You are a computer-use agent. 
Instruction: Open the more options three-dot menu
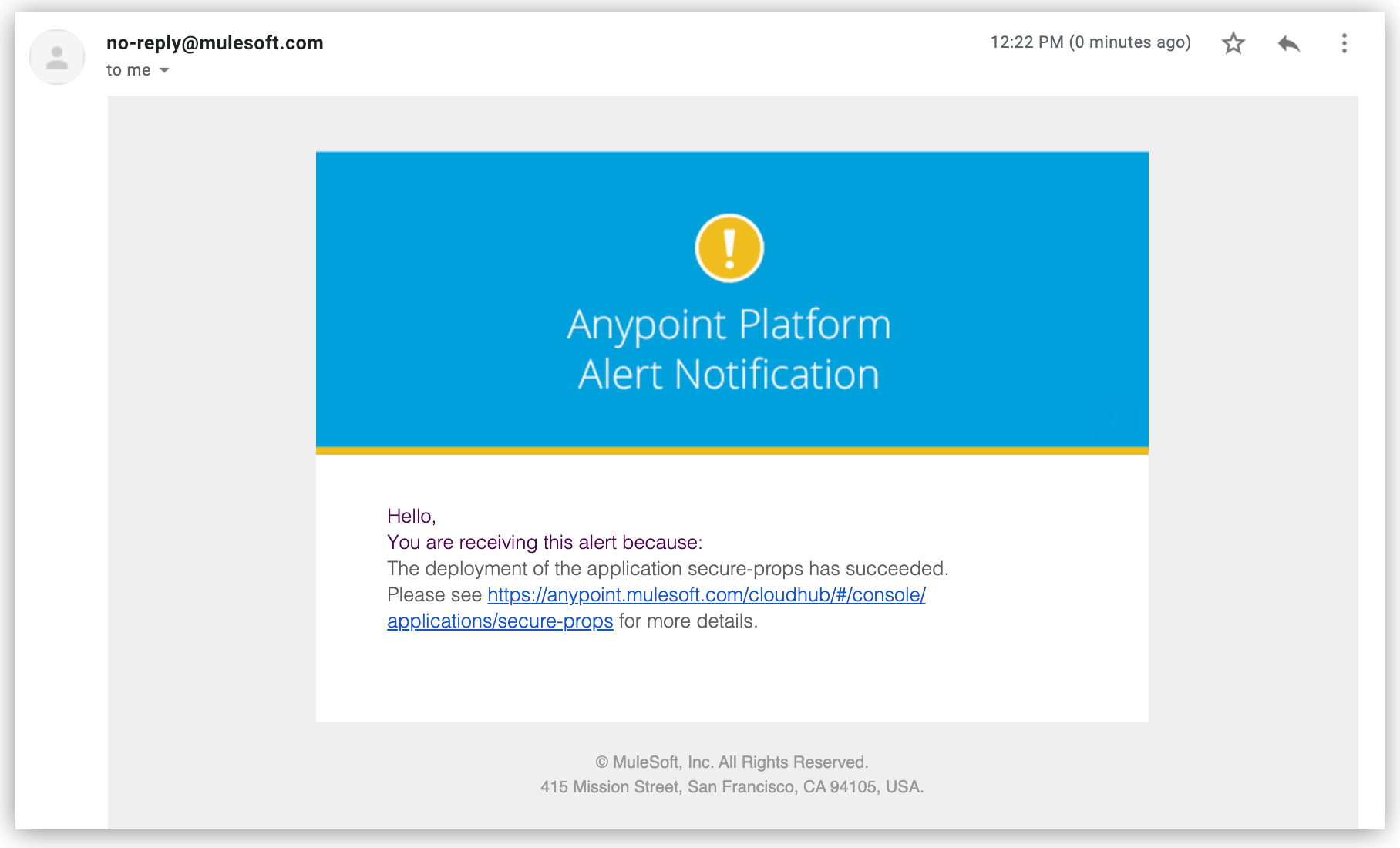coord(1344,44)
